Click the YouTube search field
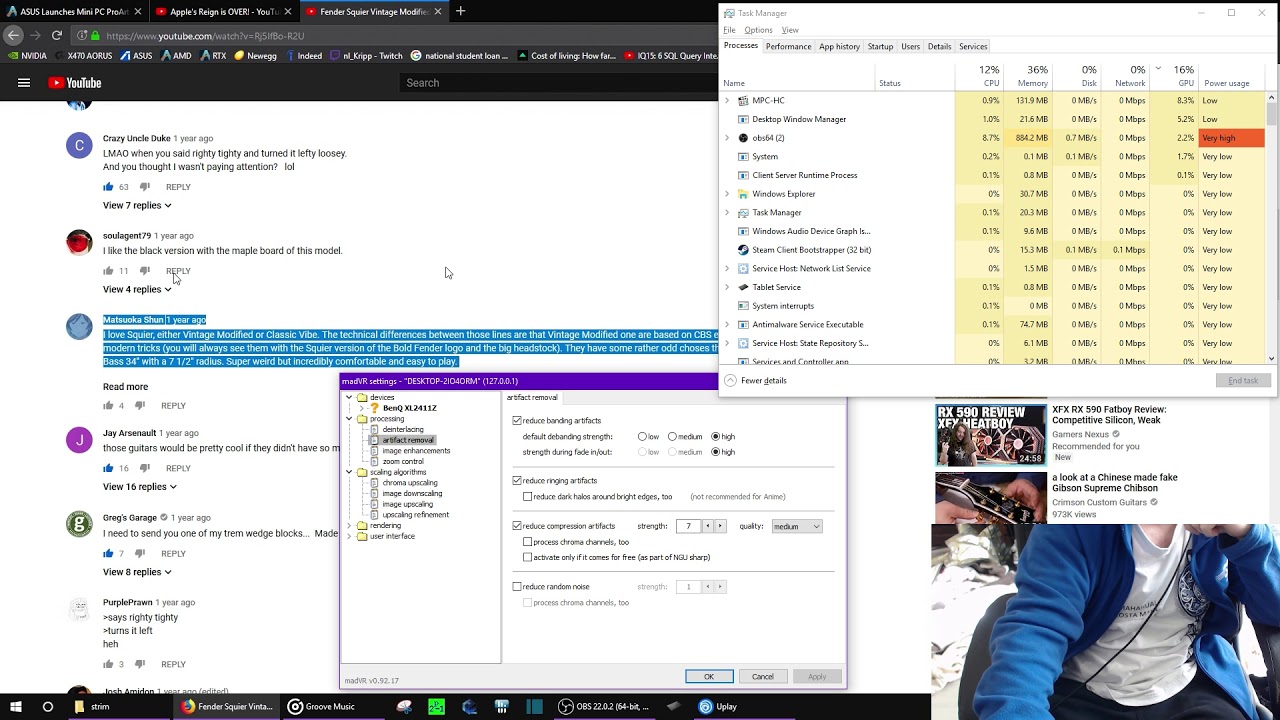The width and height of the screenshot is (1280, 720). 558,83
